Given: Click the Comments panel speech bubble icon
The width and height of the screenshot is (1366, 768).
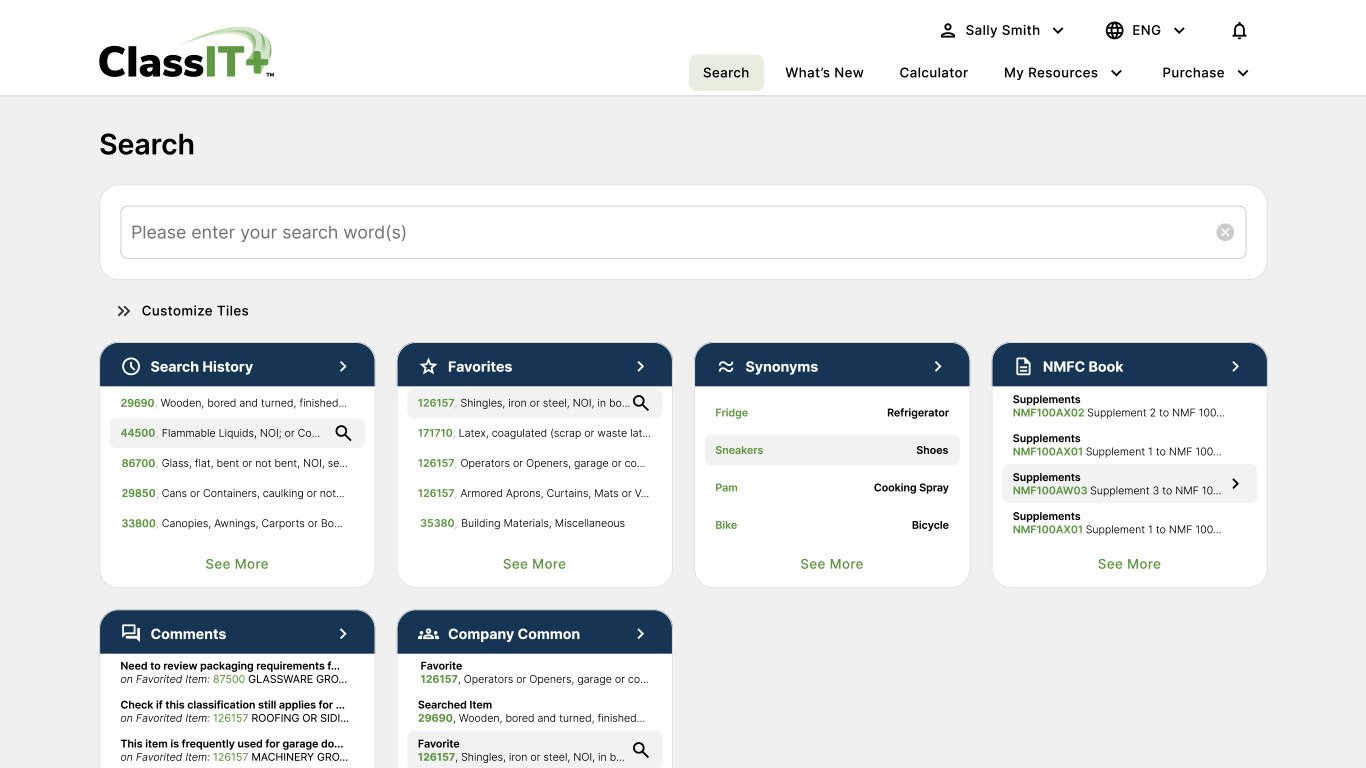Looking at the screenshot, I should (x=130, y=632).
